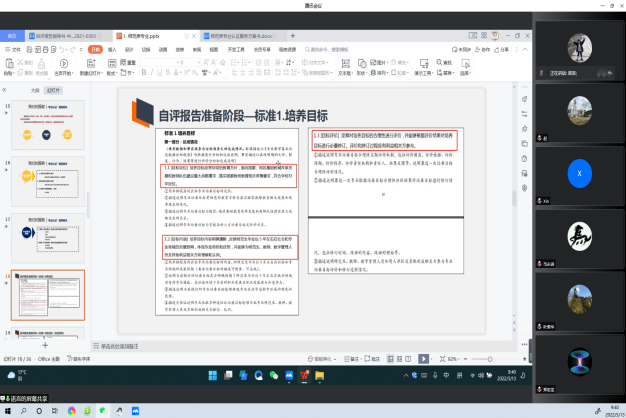Click the Paste icon in the ribbon
Image resolution: width=626 pixels, height=418 pixels.
[8, 63]
